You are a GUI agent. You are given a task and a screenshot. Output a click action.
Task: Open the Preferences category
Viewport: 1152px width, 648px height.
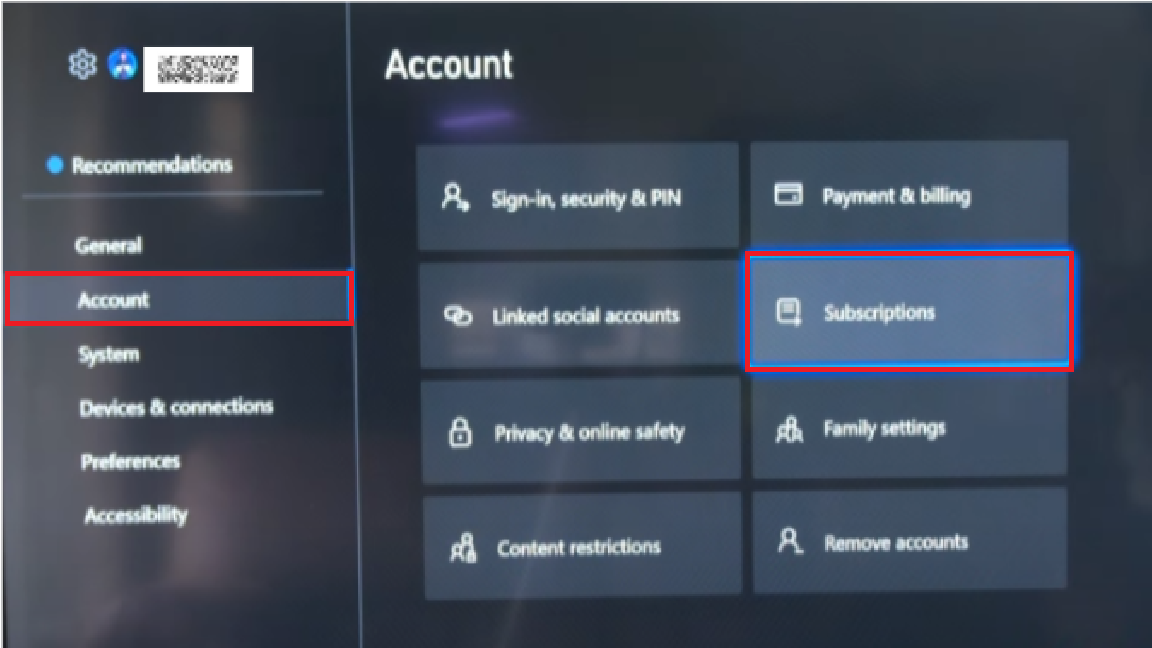click(130, 461)
